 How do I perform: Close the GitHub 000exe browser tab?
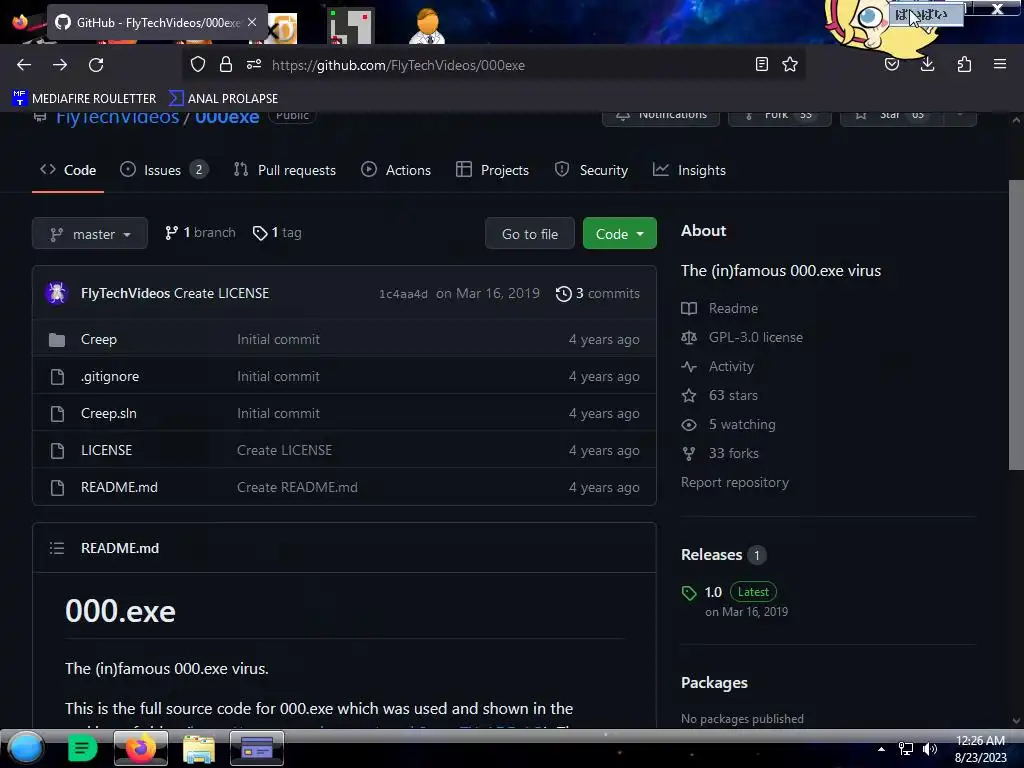click(252, 22)
